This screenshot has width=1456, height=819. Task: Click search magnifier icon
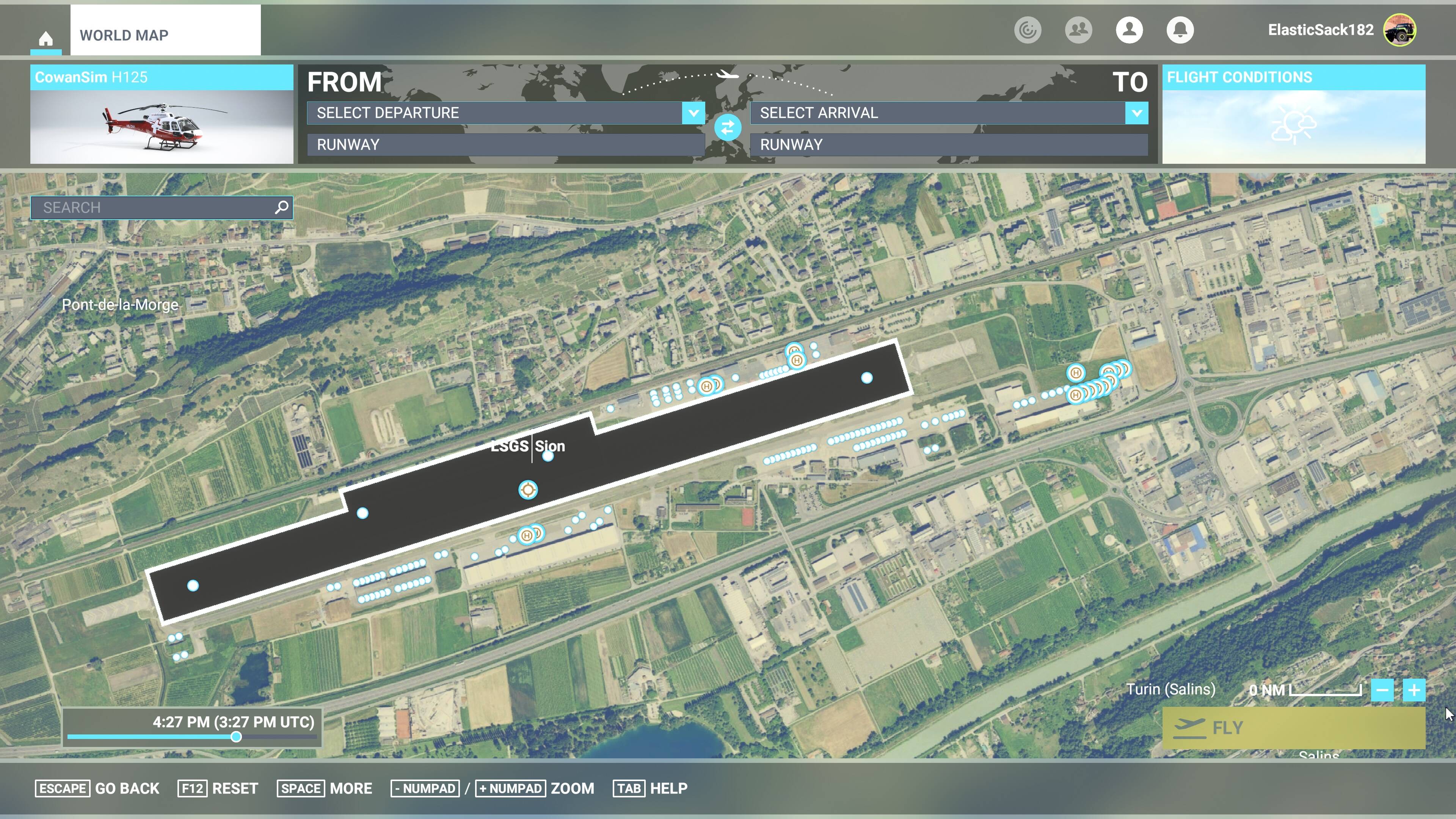coord(281,207)
